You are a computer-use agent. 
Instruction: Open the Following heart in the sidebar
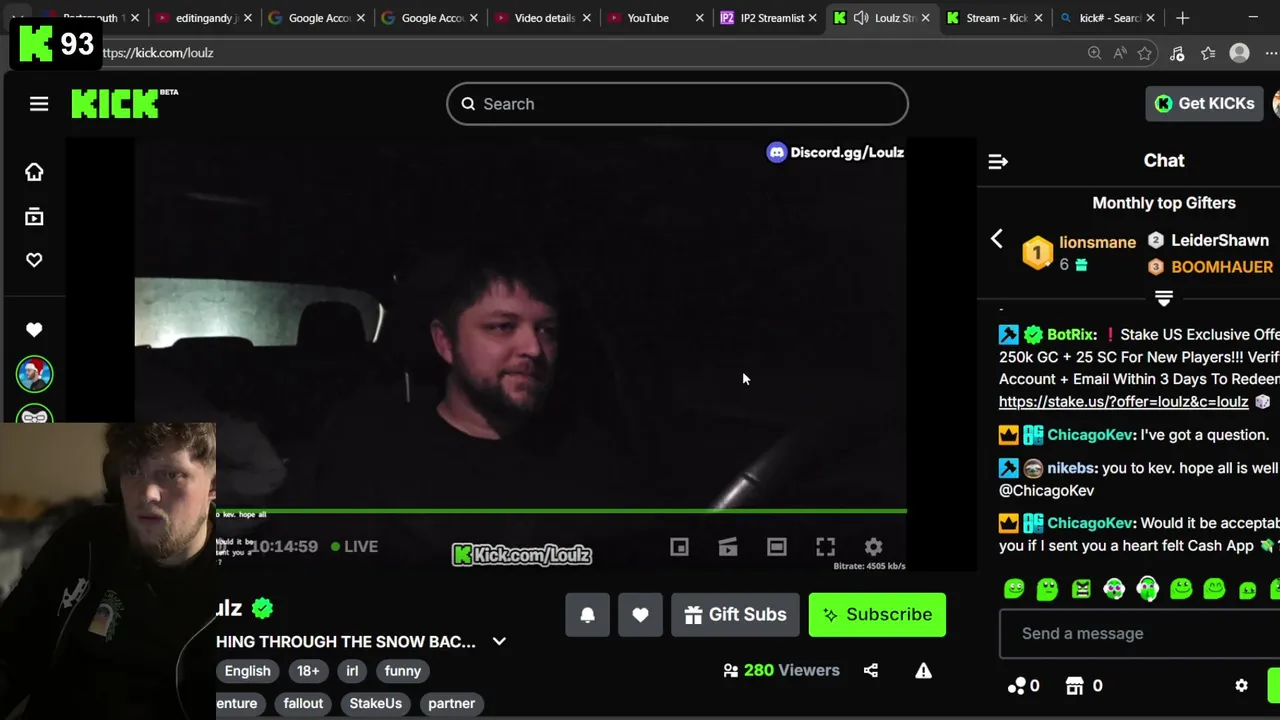click(34, 260)
